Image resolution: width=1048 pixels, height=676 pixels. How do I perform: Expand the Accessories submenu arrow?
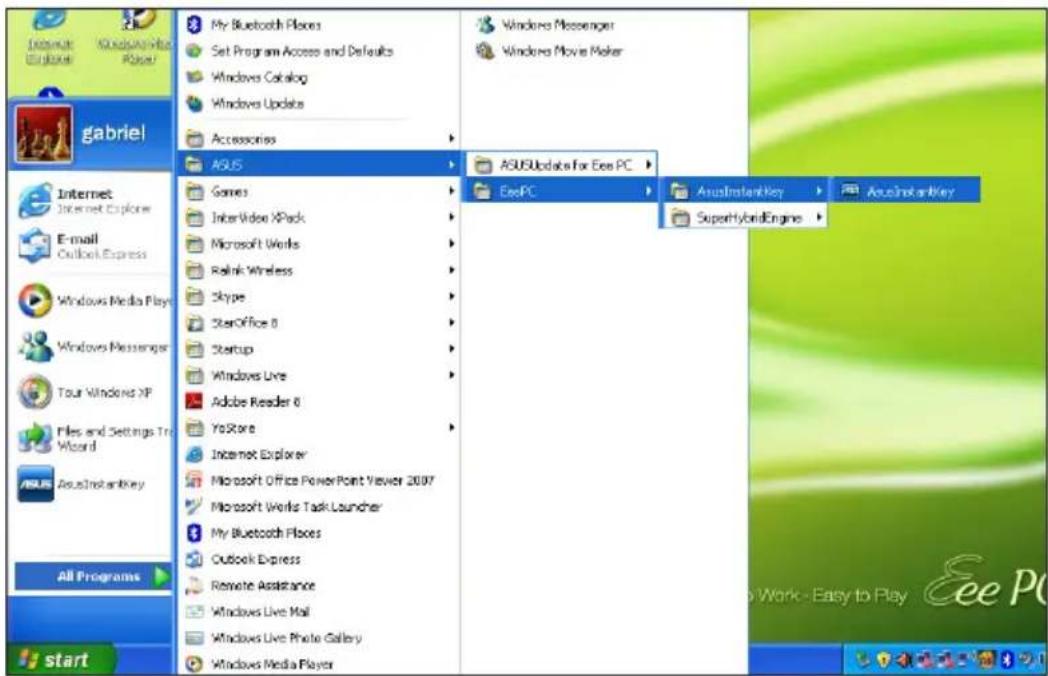(452, 138)
